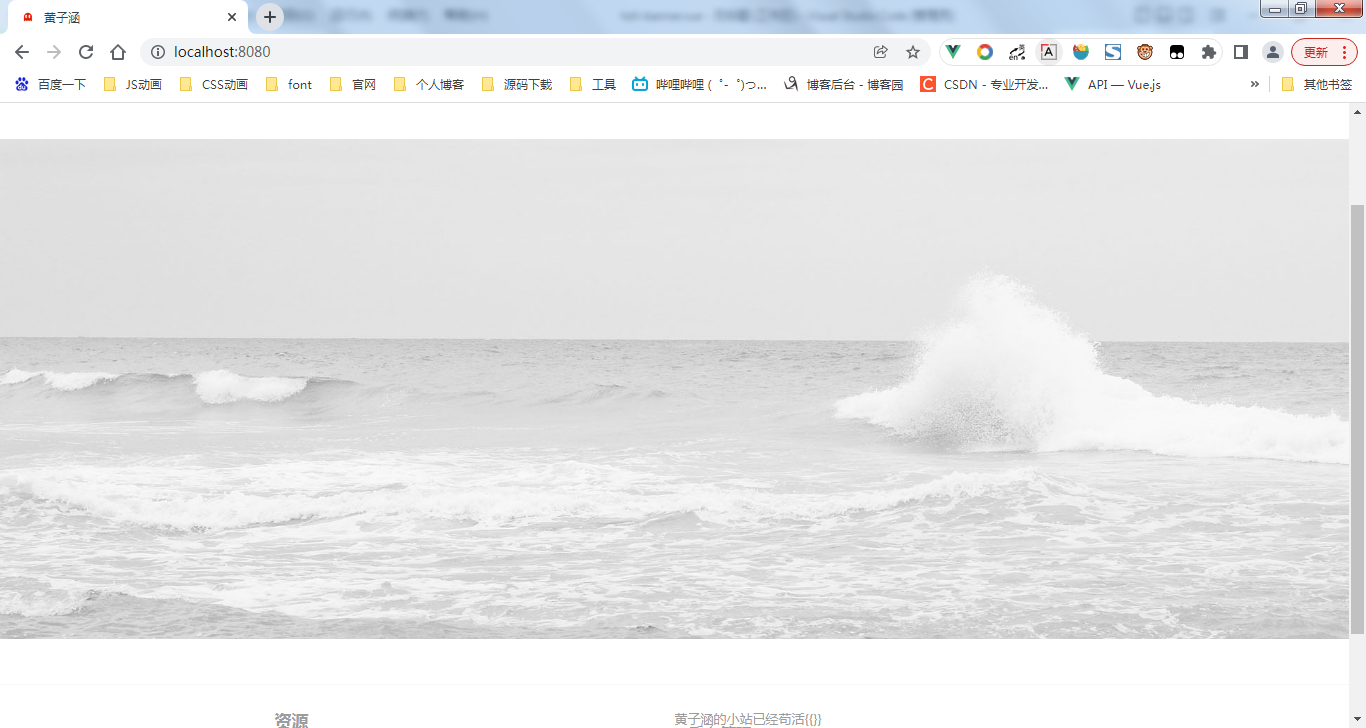This screenshot has height=728, width=1366.
Task: Open the 'en' translation extension
Action: 1017,52
